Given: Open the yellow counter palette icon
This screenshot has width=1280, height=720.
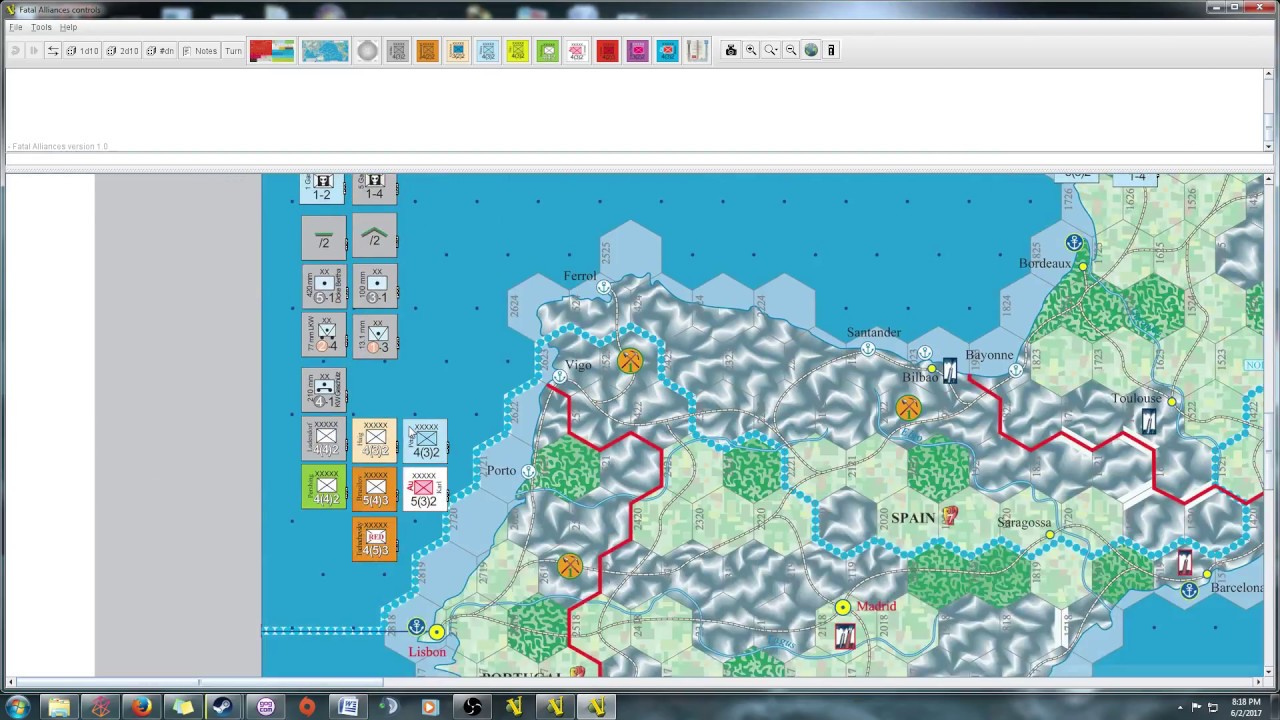Looking at the screenshot, I should pos(517,50).
